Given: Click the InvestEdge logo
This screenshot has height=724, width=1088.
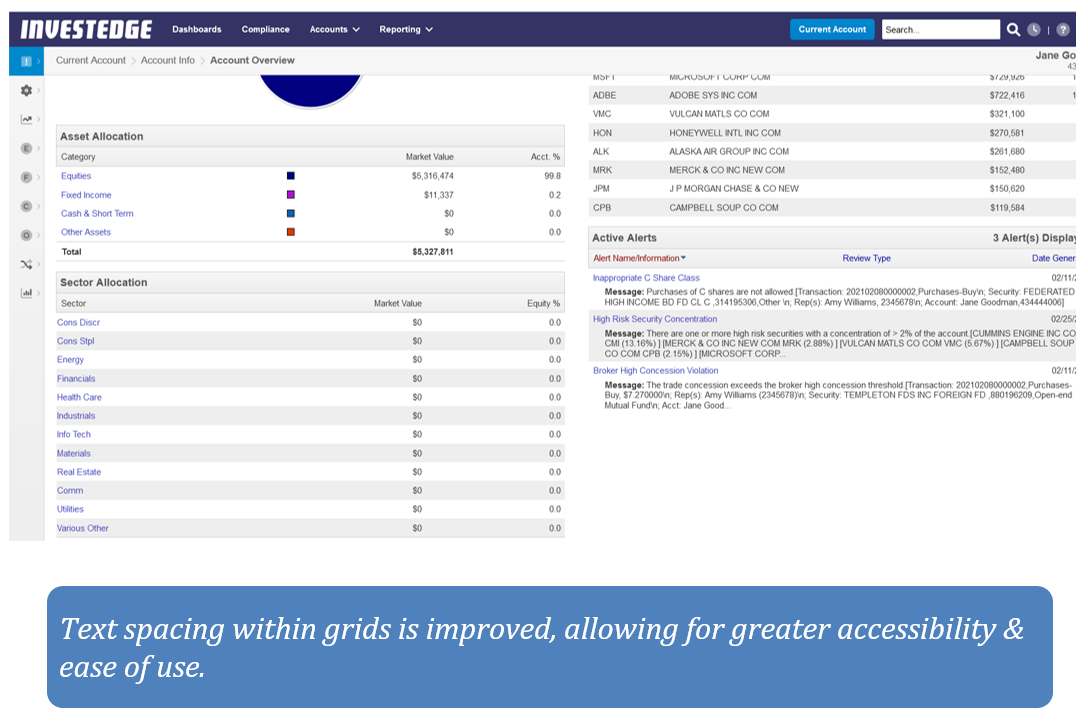Looking at the screenshot, I should 86,29.
